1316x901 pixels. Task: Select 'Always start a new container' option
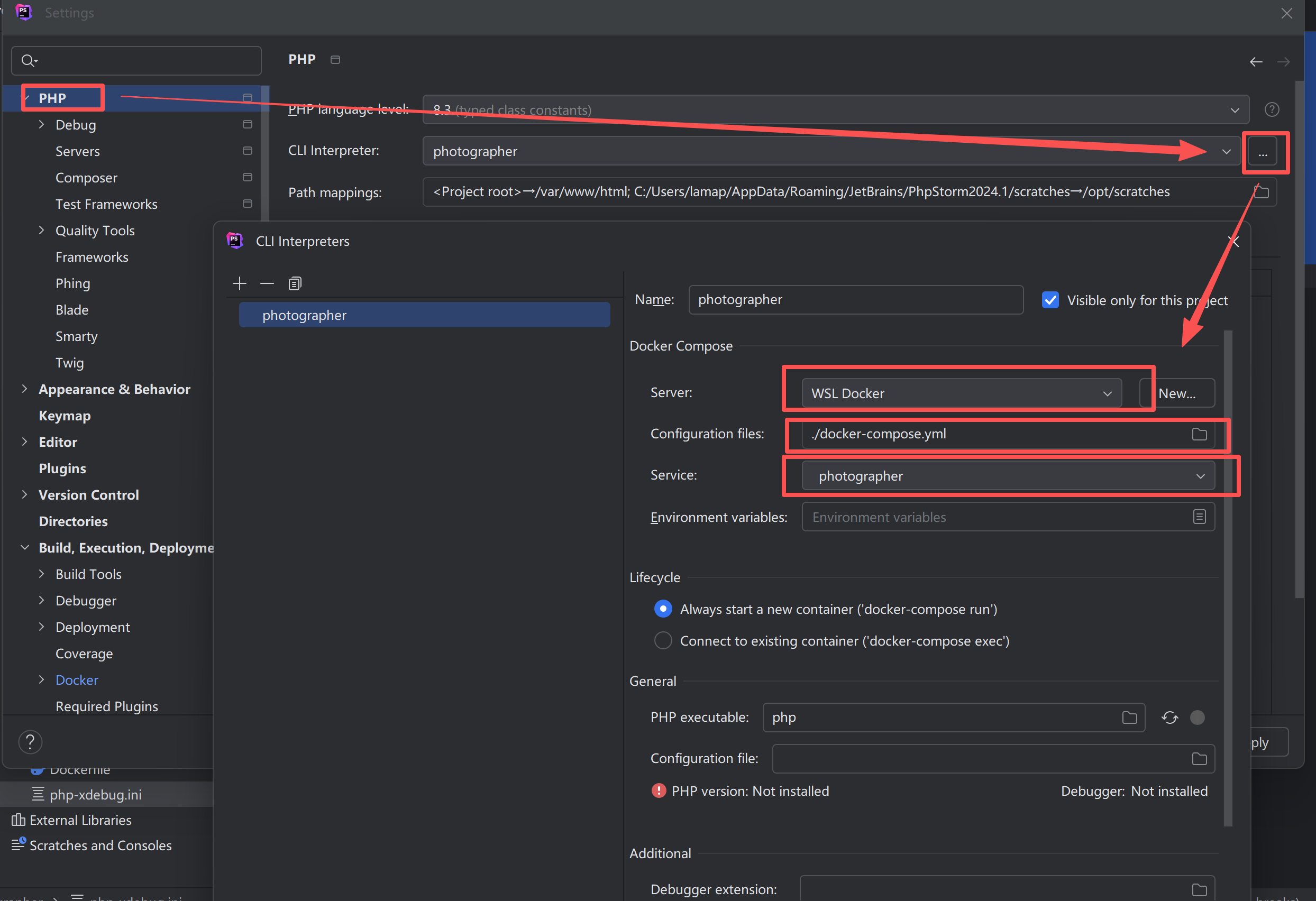point(663,609)
